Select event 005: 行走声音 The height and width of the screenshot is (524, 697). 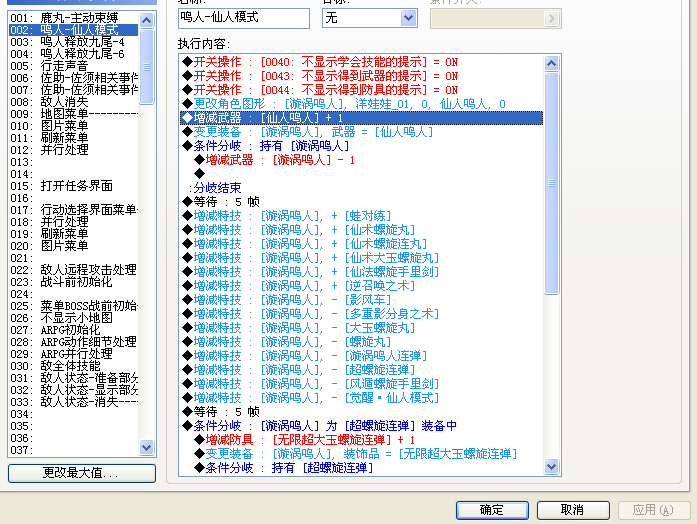tap(73, 66)
